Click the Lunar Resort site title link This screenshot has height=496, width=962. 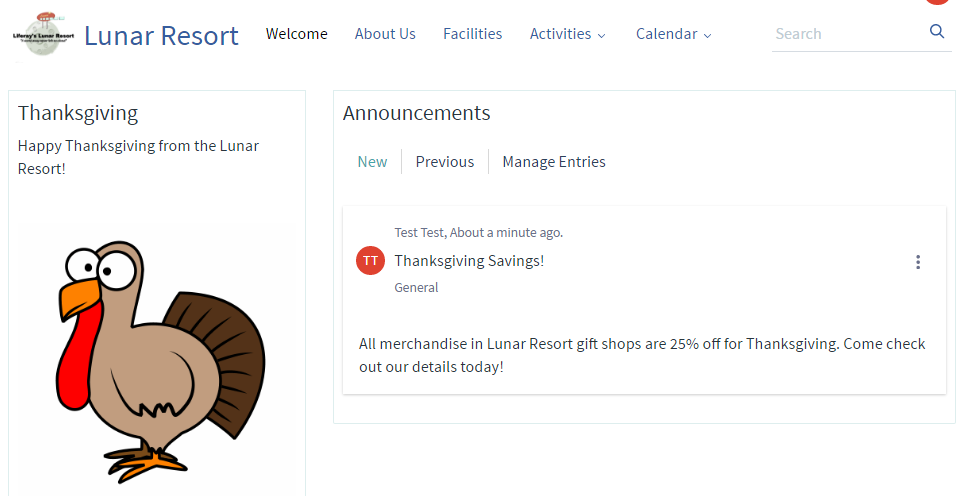tap(161, 36)
